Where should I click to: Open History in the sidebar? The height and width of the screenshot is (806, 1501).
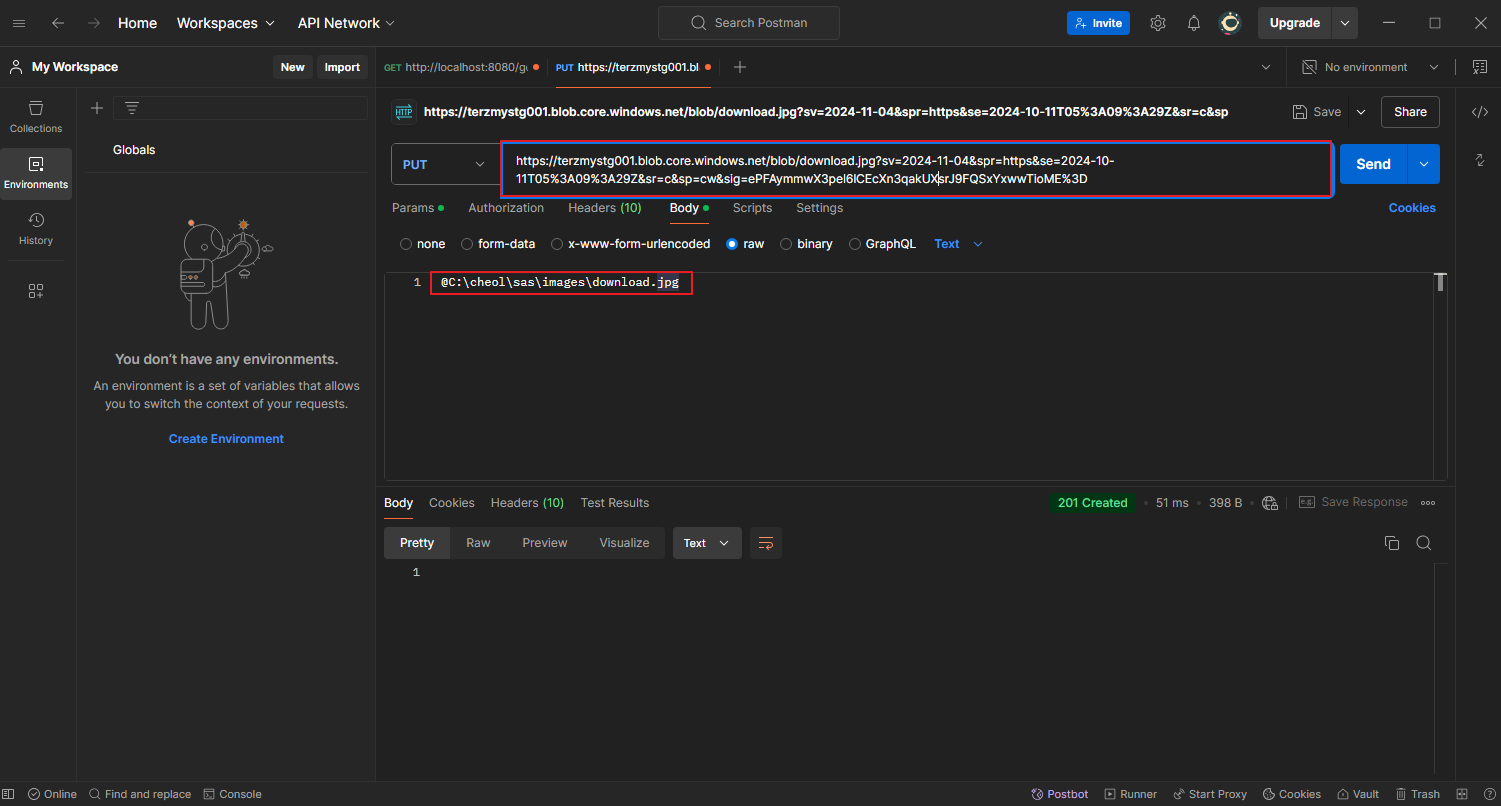(x=36, y=229)
